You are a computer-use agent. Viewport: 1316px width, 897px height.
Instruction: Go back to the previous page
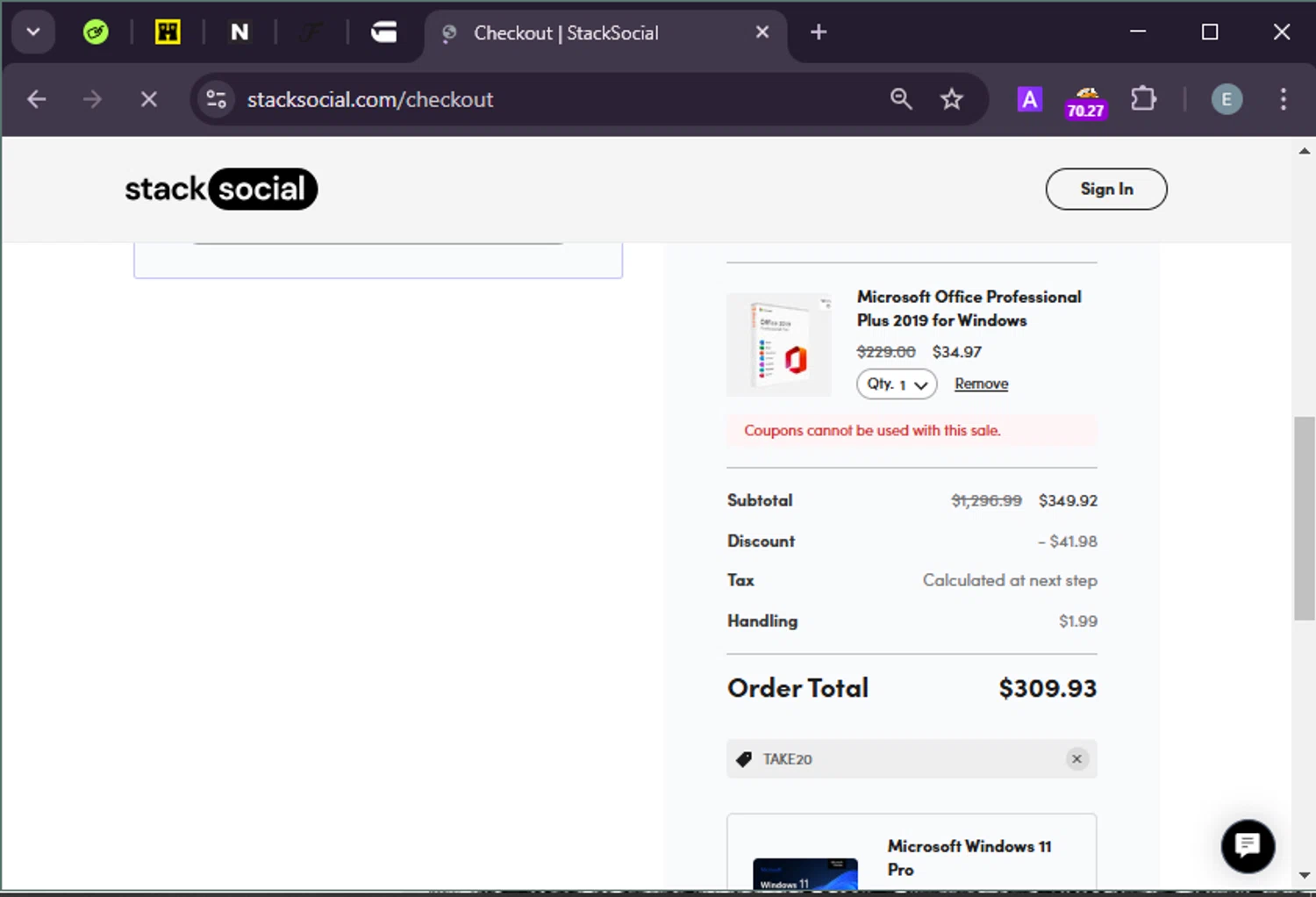(x=36, y=99)
